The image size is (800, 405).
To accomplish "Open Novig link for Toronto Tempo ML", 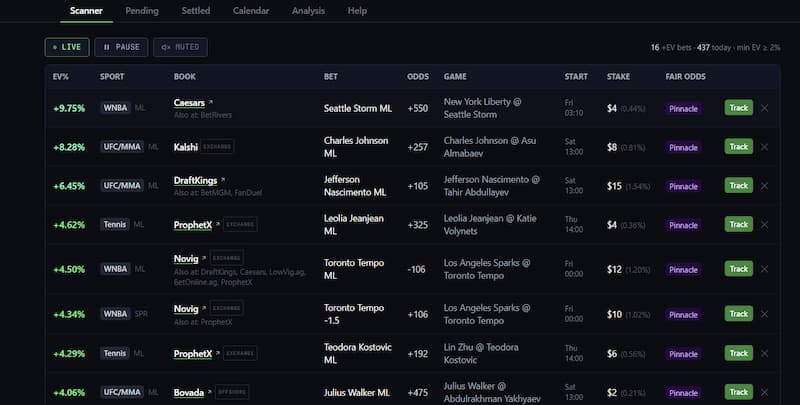I will (186, 259).
